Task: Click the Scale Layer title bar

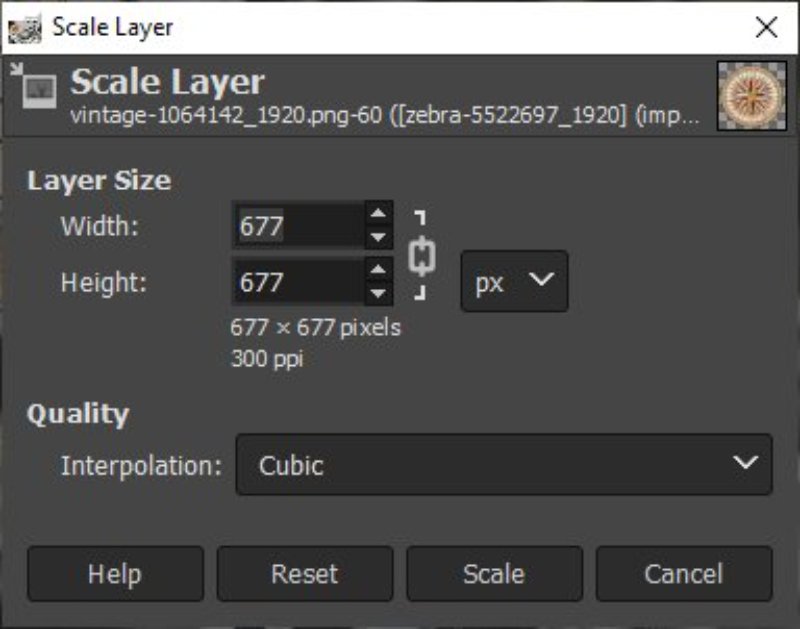Action: click(400, 27)
